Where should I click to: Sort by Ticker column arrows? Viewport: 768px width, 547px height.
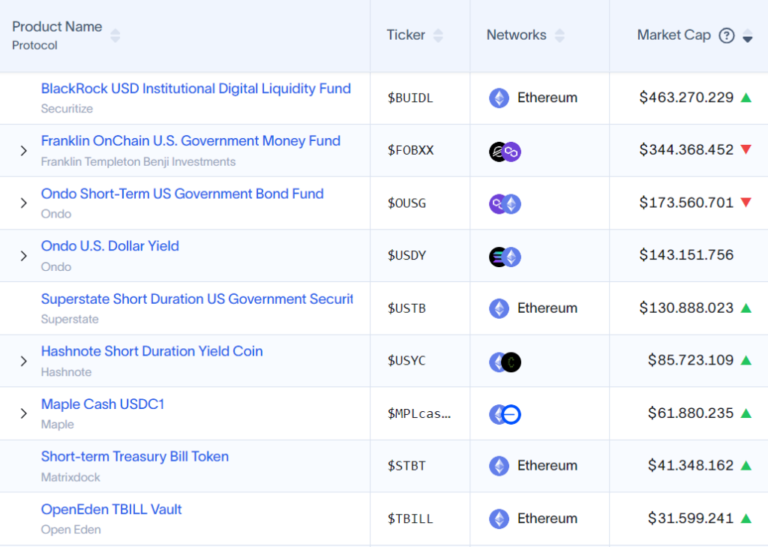(438, 35)
